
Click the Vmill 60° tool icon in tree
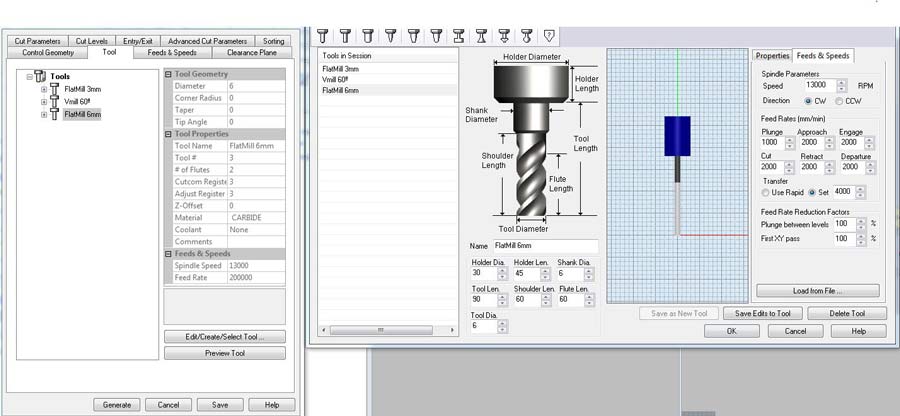56,102
